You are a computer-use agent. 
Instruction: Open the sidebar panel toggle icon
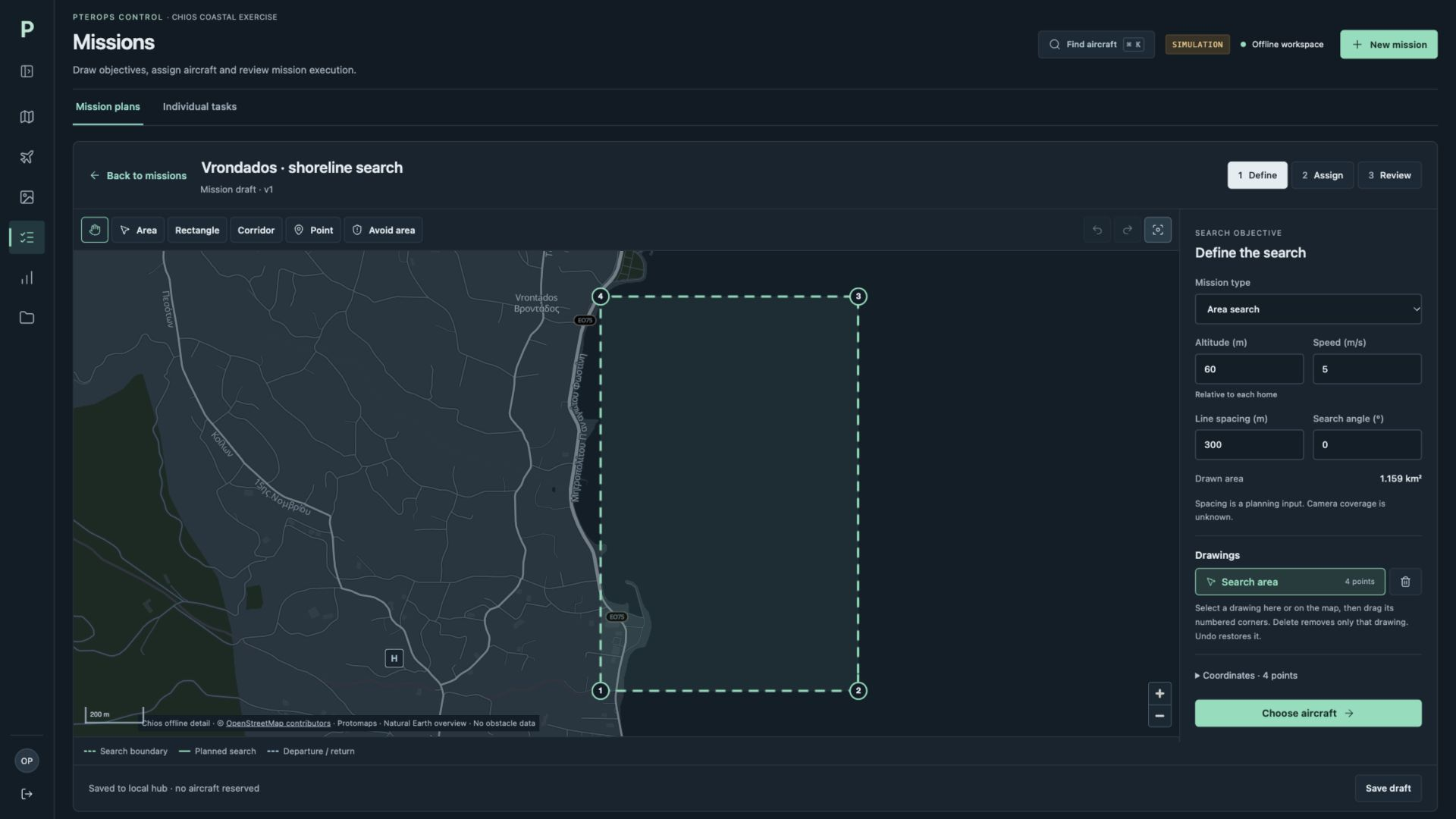tap(27, 71)
